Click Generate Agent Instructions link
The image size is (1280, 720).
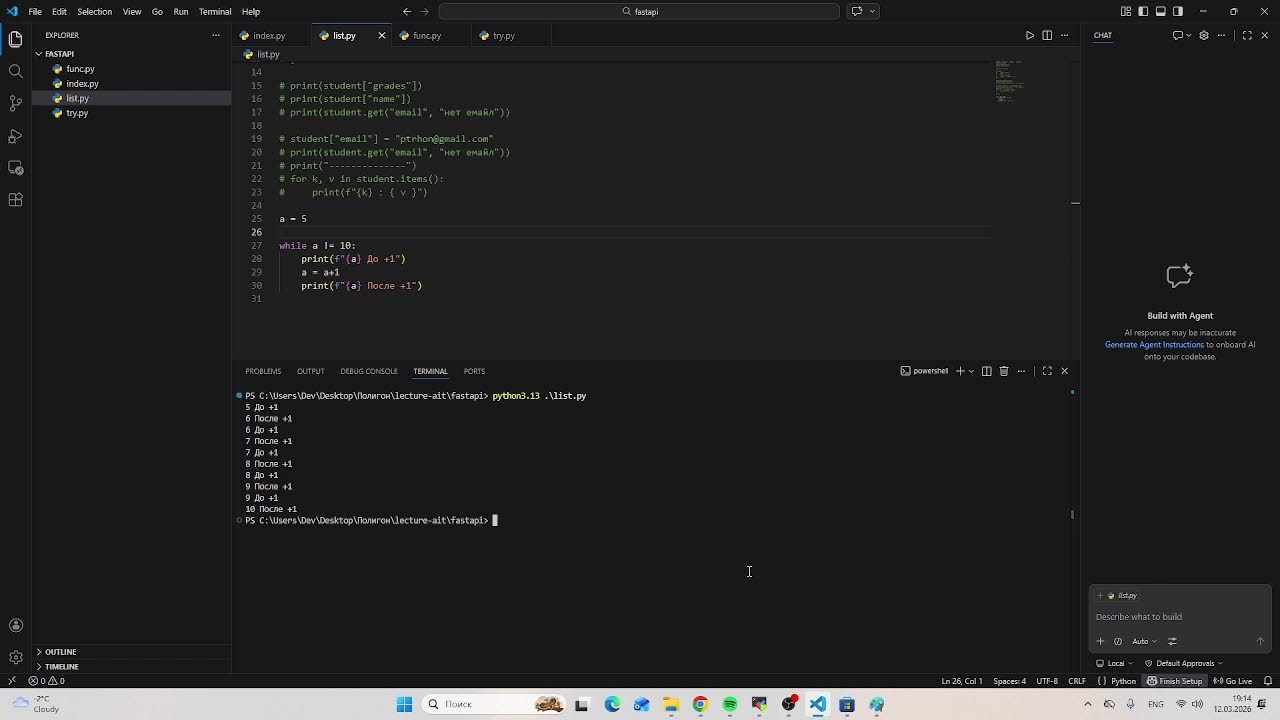pyautogui.click(x=1154, y=345)
